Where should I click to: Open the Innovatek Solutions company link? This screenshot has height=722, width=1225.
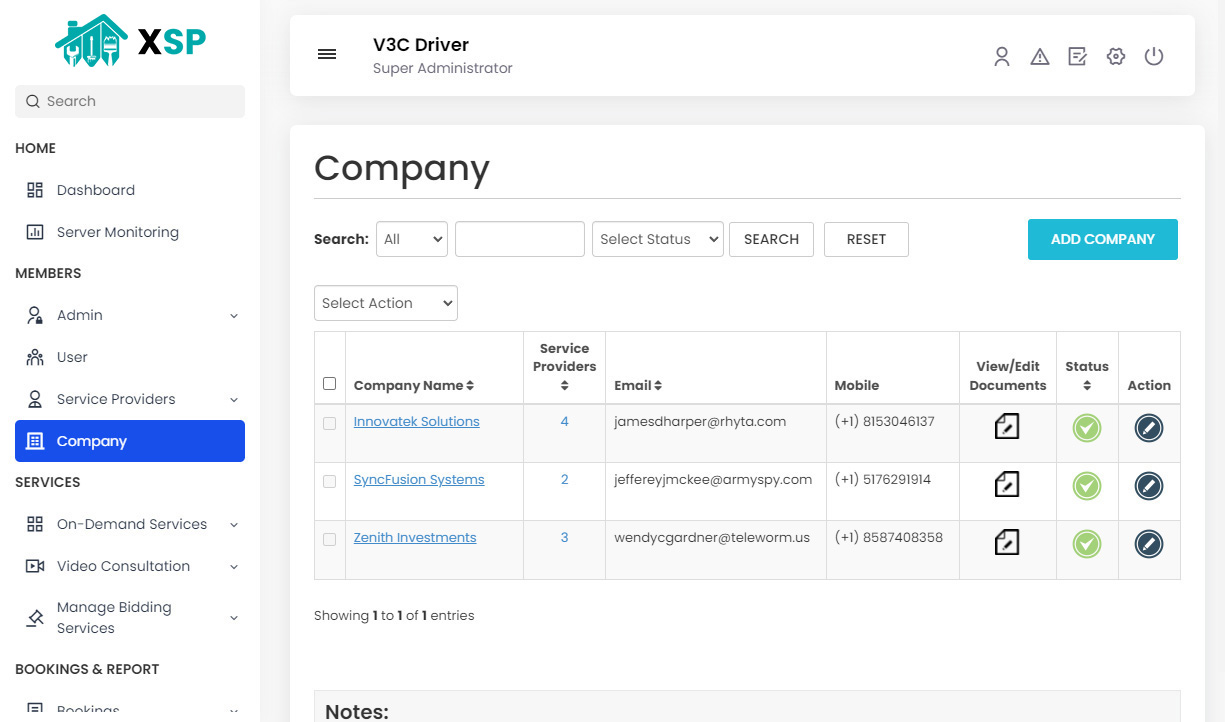[x=416, y=421]
